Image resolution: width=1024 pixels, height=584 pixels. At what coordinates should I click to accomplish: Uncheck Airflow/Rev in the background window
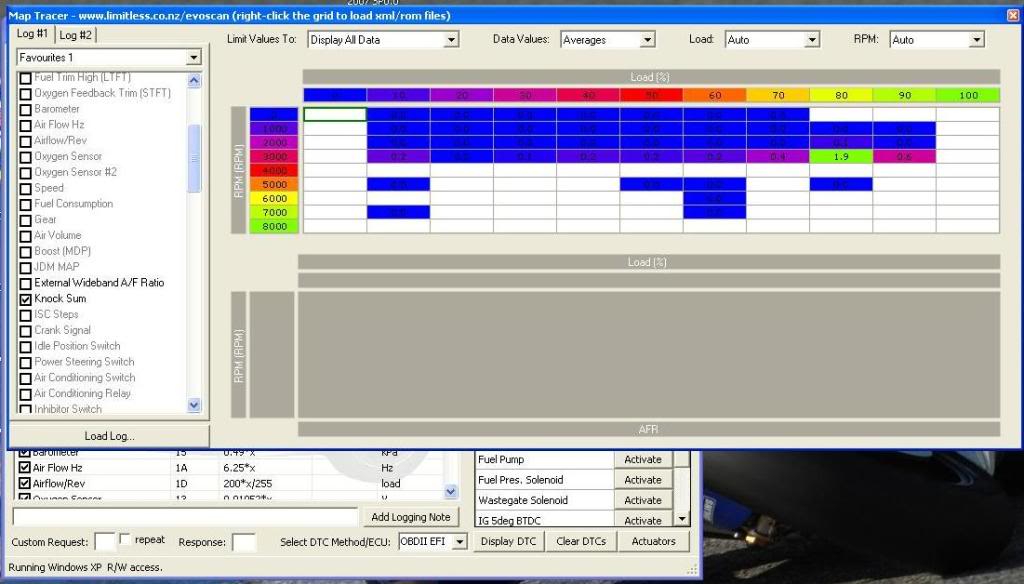(24, 483)
